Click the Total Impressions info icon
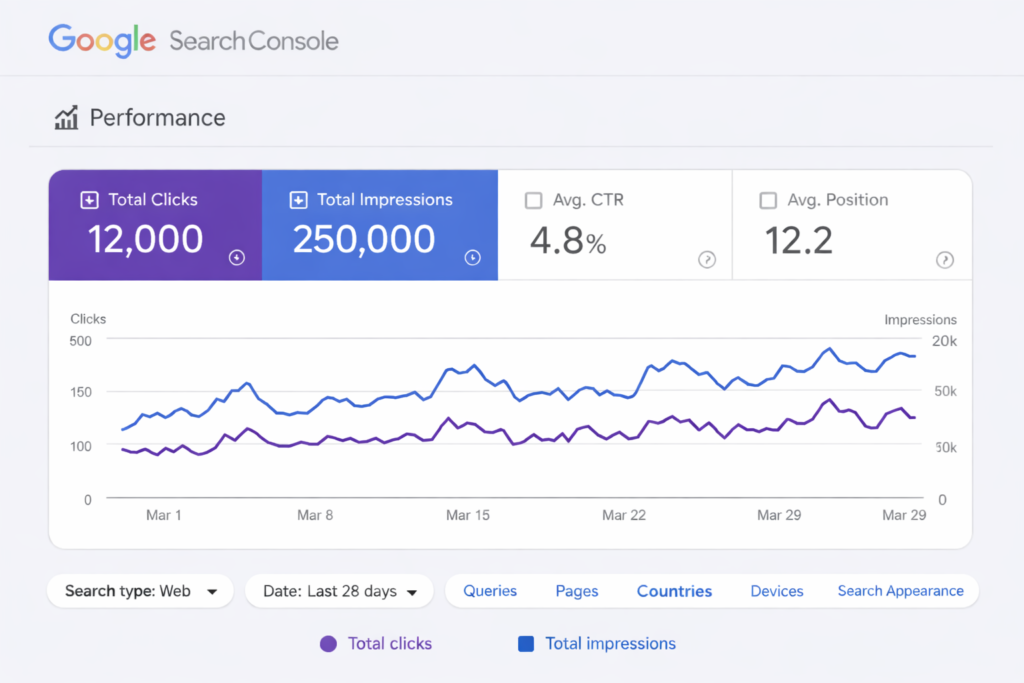Viewport: 1024px width, 683px height. click(x=473, y=258)
